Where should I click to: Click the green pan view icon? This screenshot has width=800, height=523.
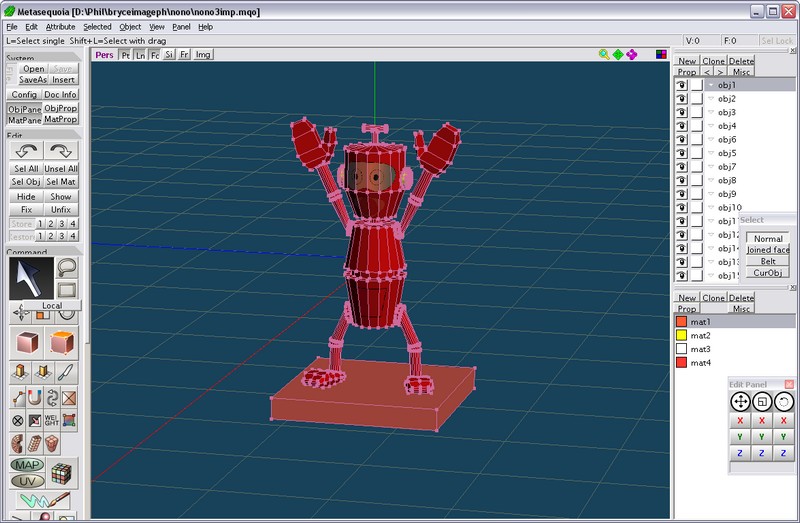(x=618, y=55)
